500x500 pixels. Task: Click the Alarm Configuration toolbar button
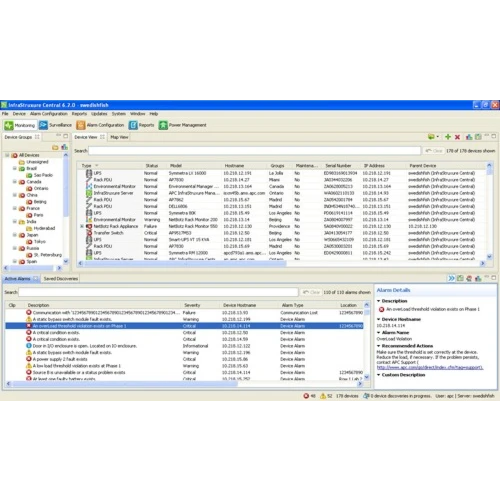pos(100,125)
